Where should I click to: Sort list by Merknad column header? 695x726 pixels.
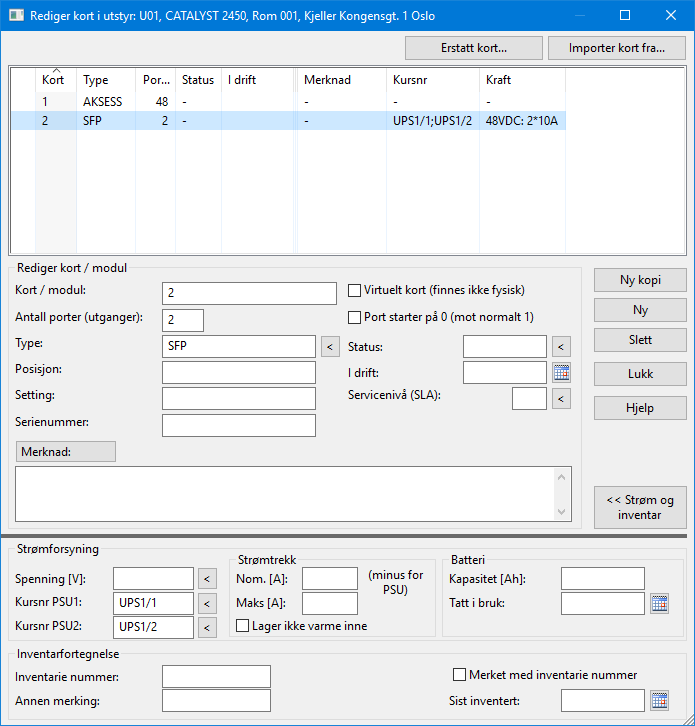pos(342,80)
